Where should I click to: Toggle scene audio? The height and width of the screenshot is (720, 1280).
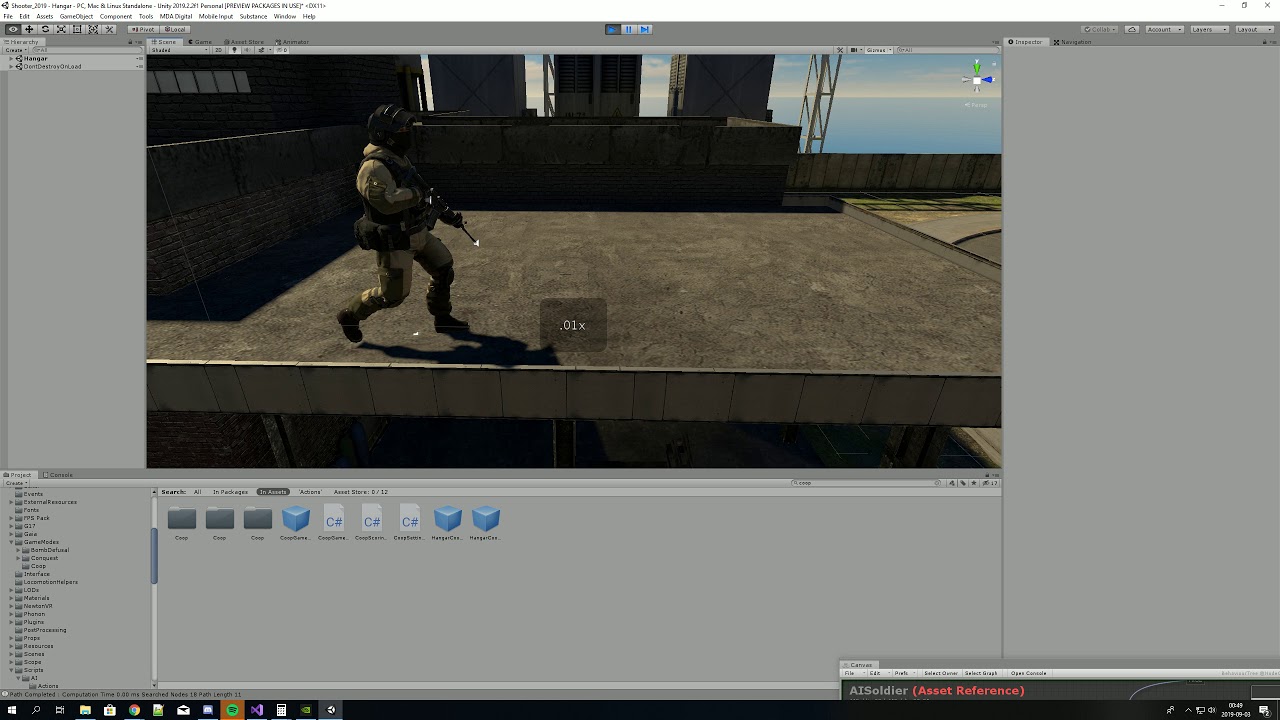pos(247,50)
